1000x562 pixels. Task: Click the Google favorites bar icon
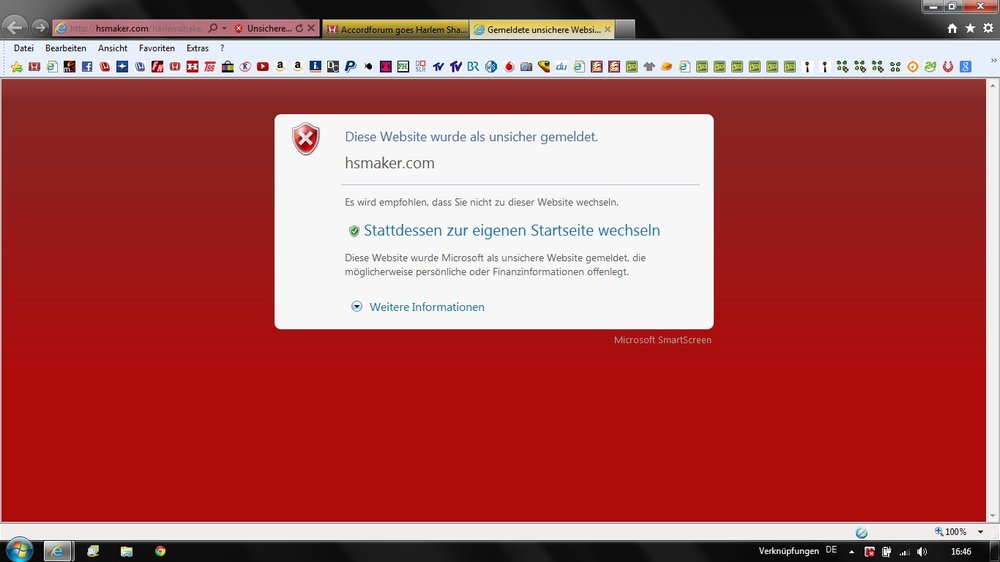click(x=965, y=67)
